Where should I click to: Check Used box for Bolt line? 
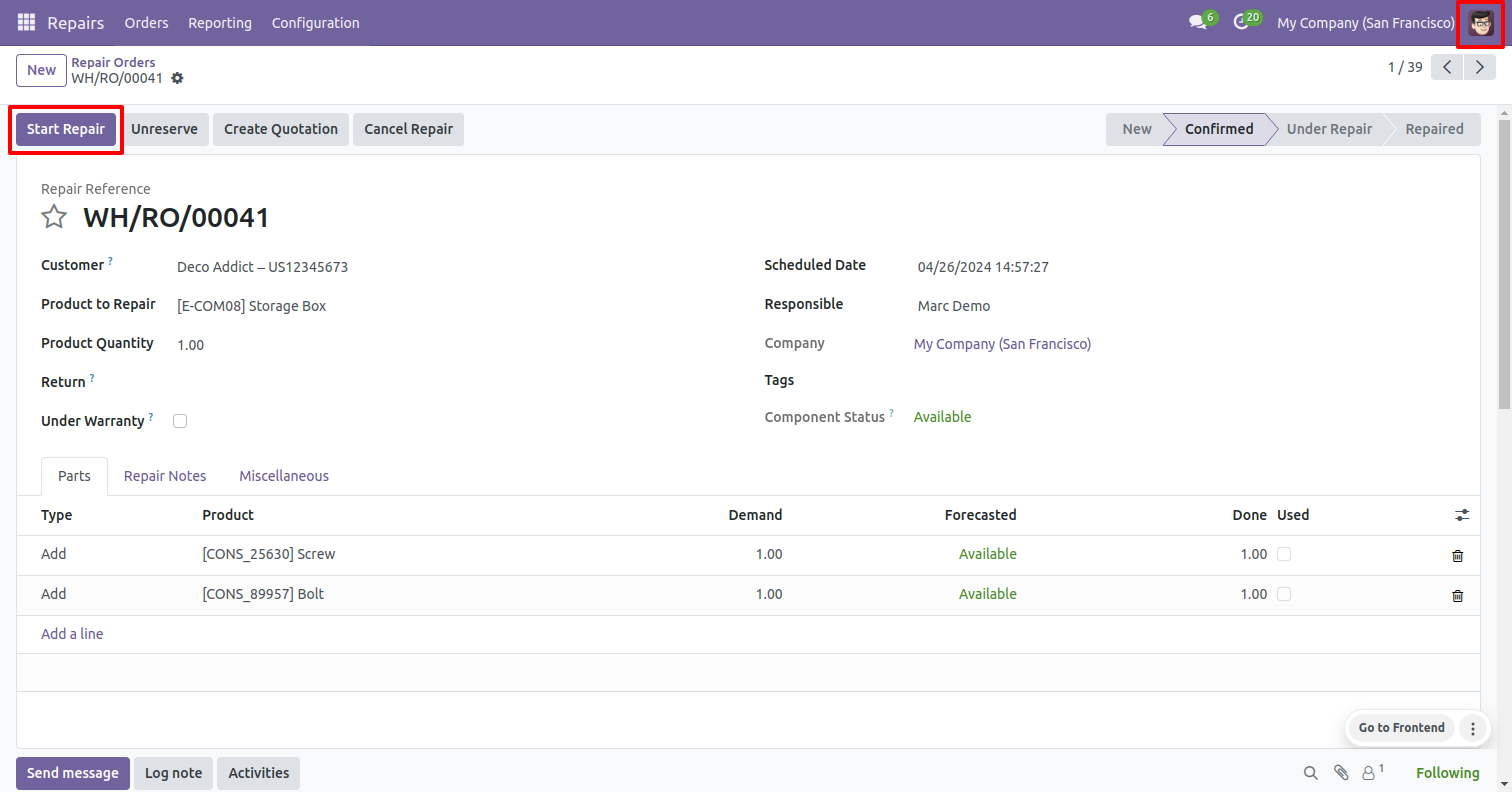(x=1284, y=594)
